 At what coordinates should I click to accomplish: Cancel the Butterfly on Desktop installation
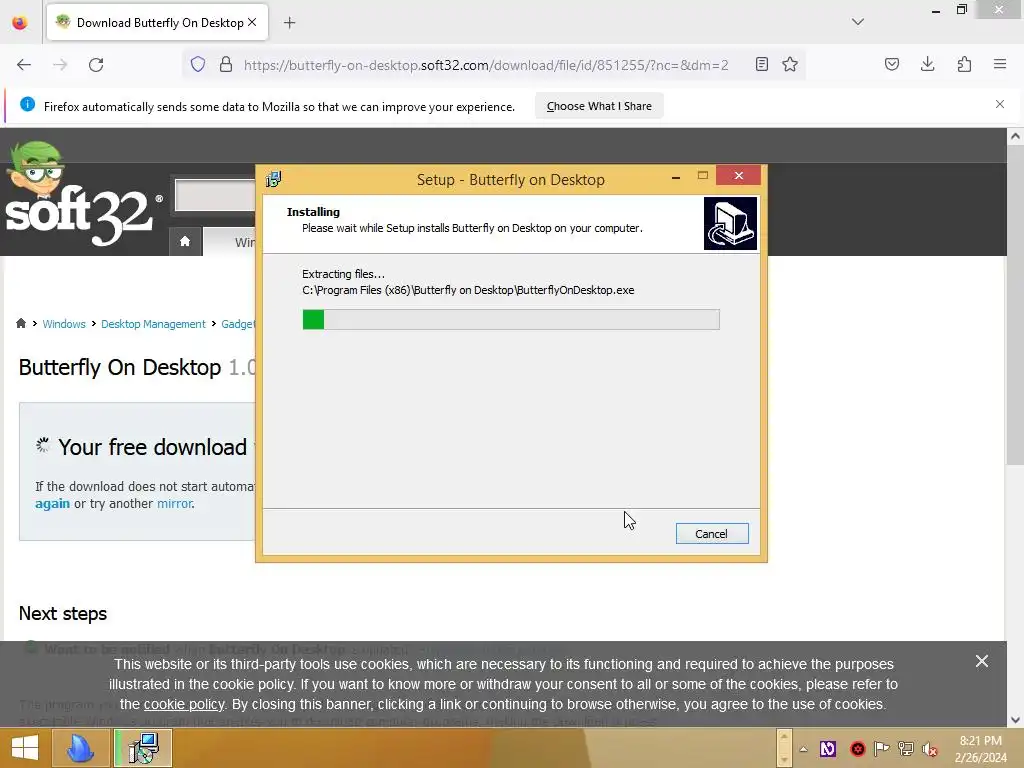(x=712, y=534)
